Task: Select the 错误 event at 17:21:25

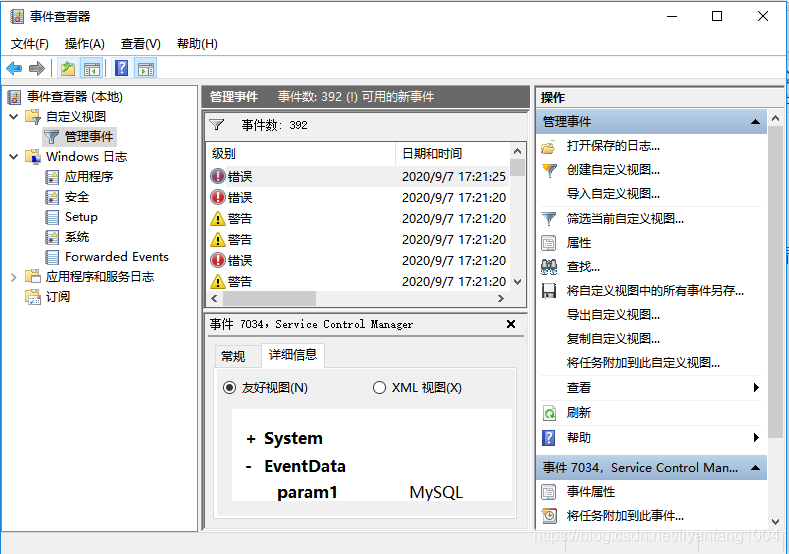Action: 358,177
